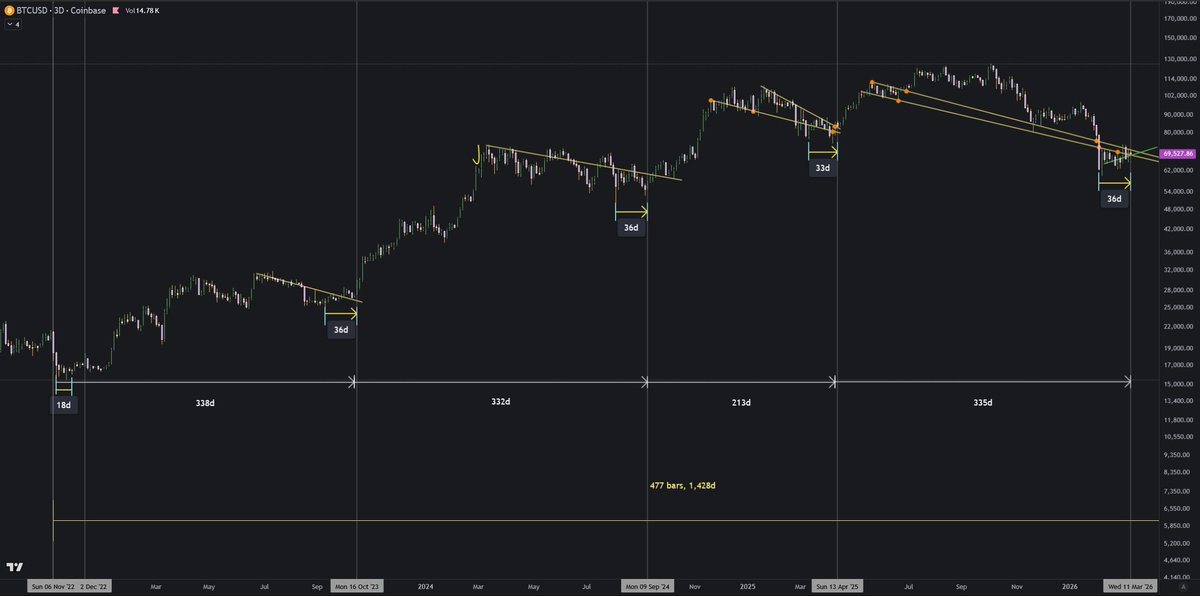Select the 'Mon 16 Oct '23' date label
The height and width of the screenshot is (596, 1200).
point(357,587)
